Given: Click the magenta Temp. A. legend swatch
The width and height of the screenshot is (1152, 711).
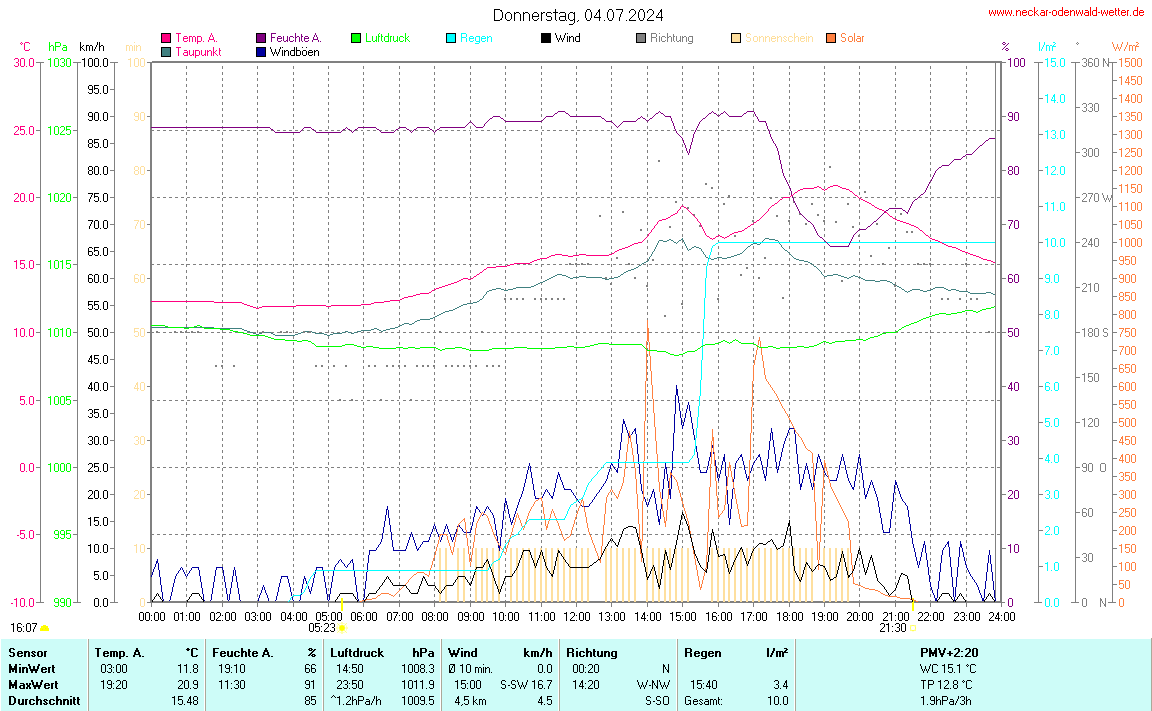Looking at the screenshot, I should coord(166,38).
